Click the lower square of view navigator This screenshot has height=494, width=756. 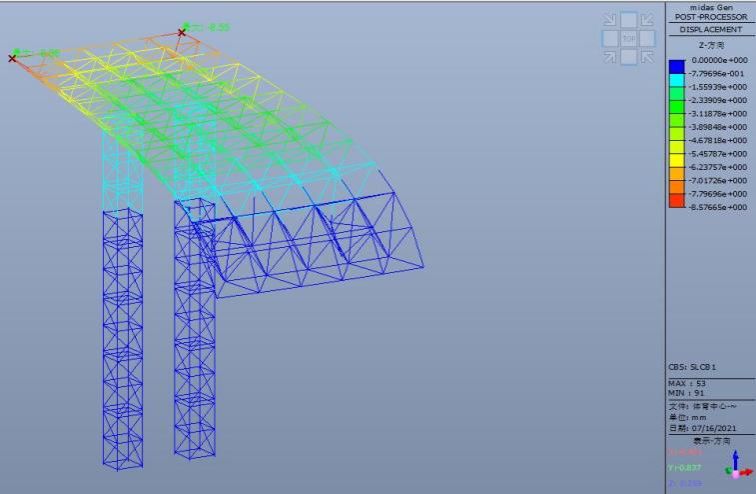[629, 58]
